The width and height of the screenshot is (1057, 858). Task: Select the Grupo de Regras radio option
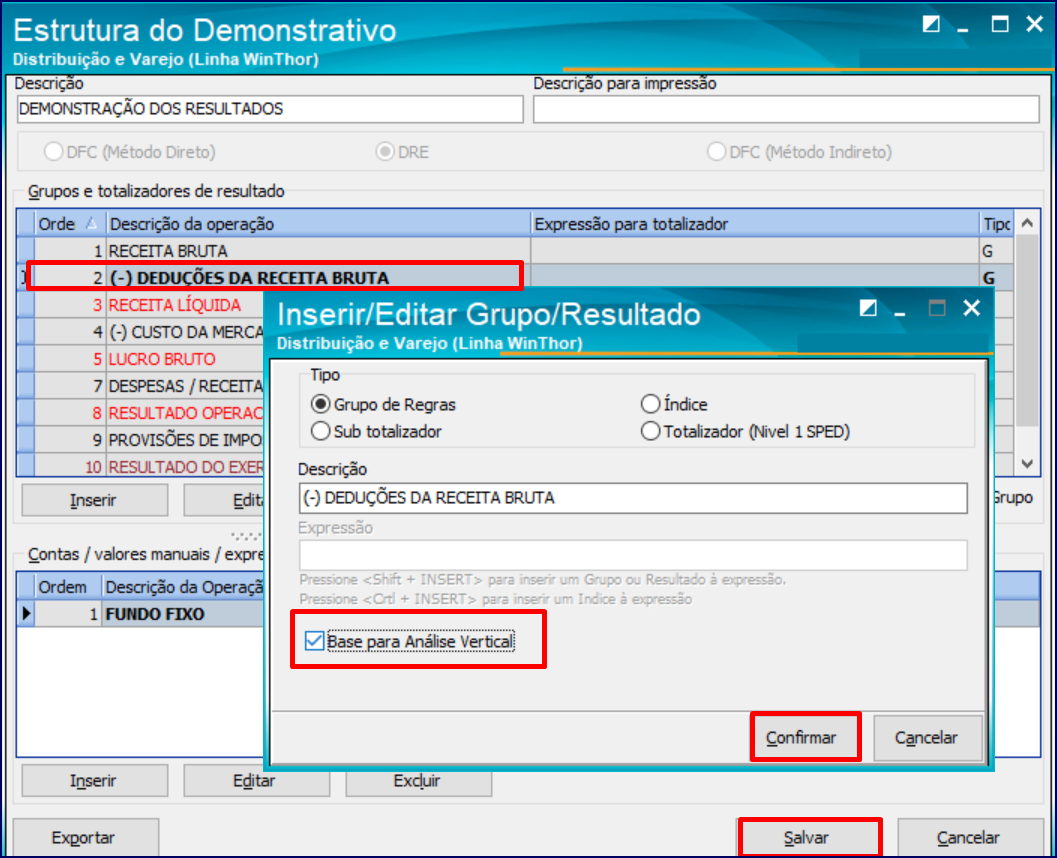pyautogui.click(x=321, y=404)
